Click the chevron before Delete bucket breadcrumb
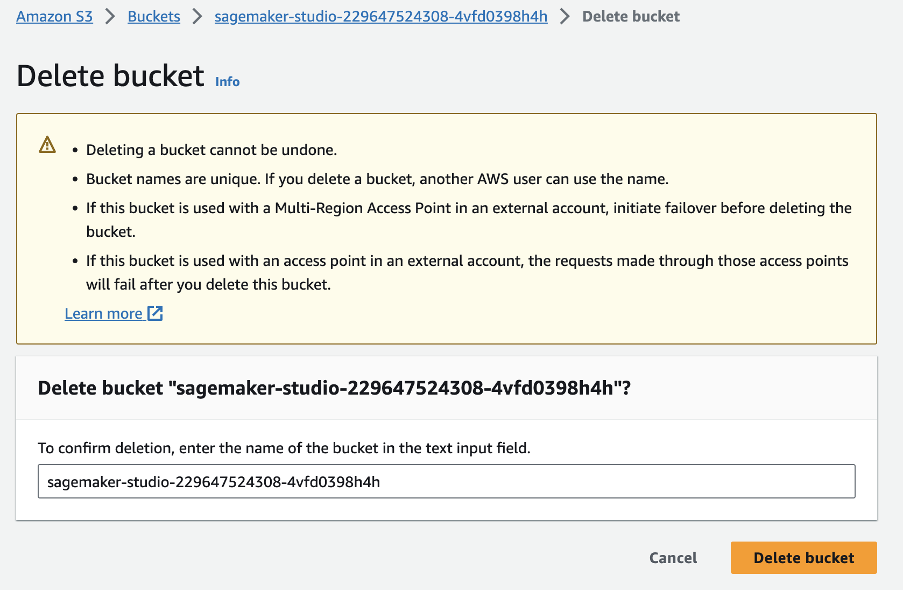 (x=565, y=16)
